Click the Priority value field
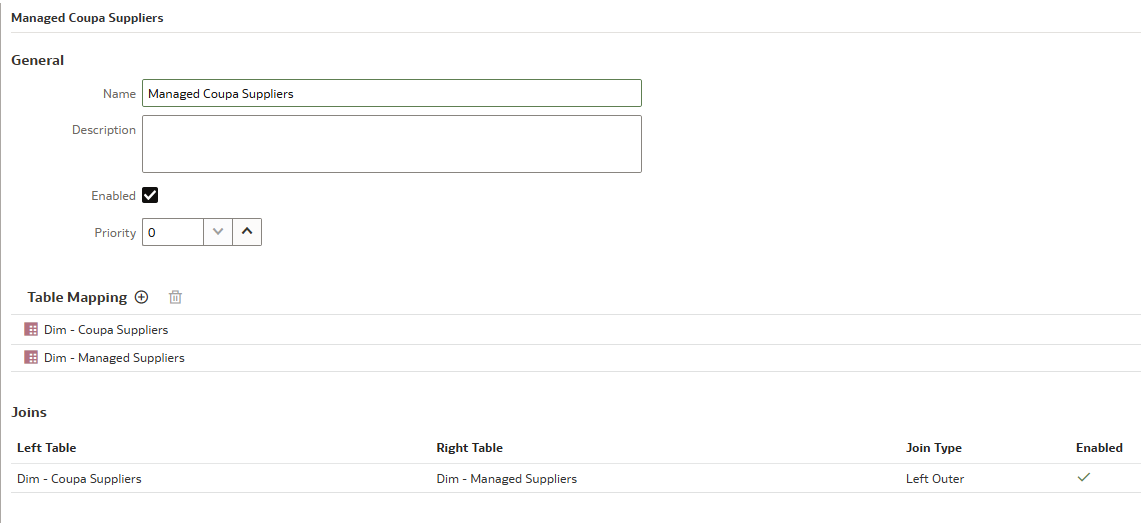Viewport: 1141px width, 523px height. coord(172,232)
